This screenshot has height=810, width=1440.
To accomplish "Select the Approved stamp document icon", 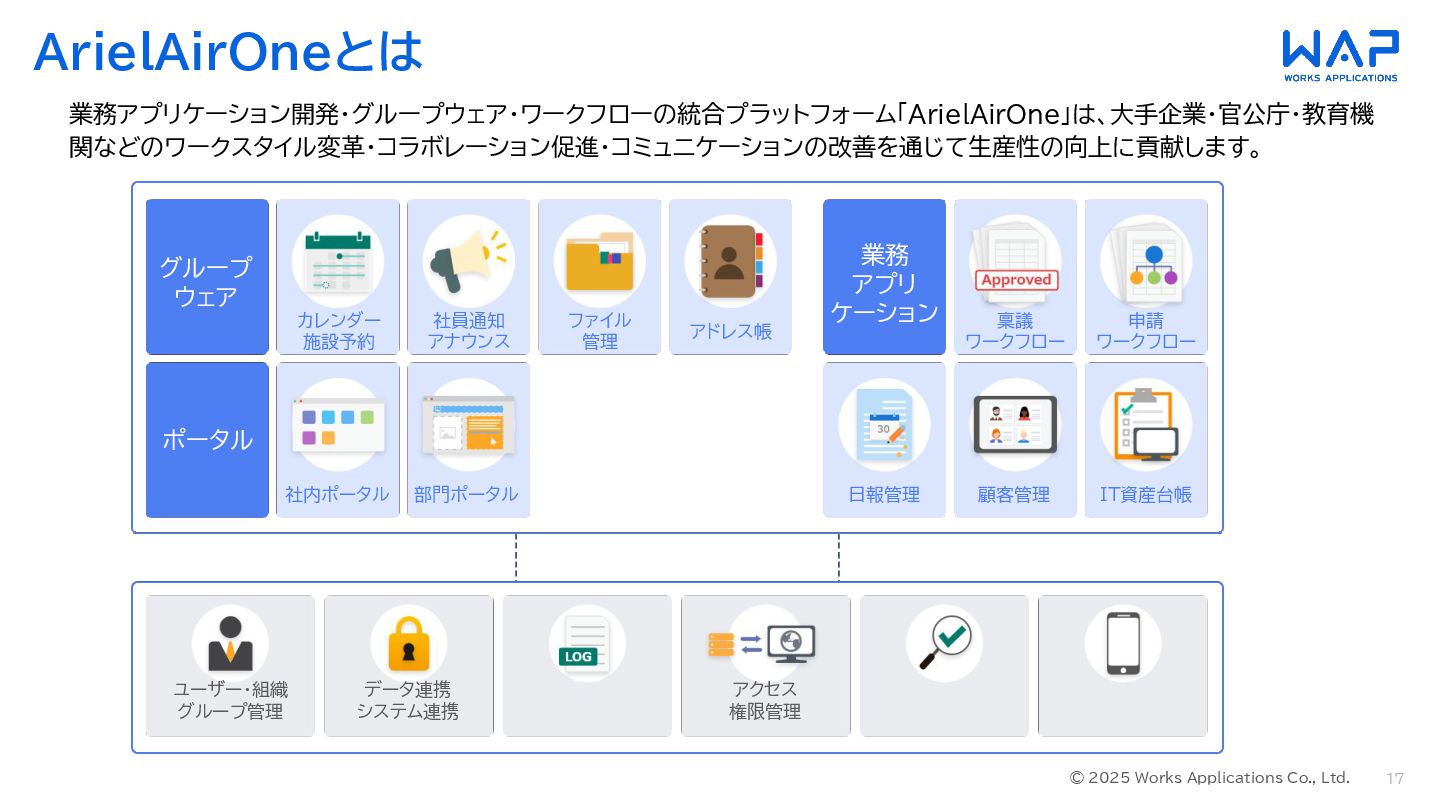I will tap(1016, 262).
